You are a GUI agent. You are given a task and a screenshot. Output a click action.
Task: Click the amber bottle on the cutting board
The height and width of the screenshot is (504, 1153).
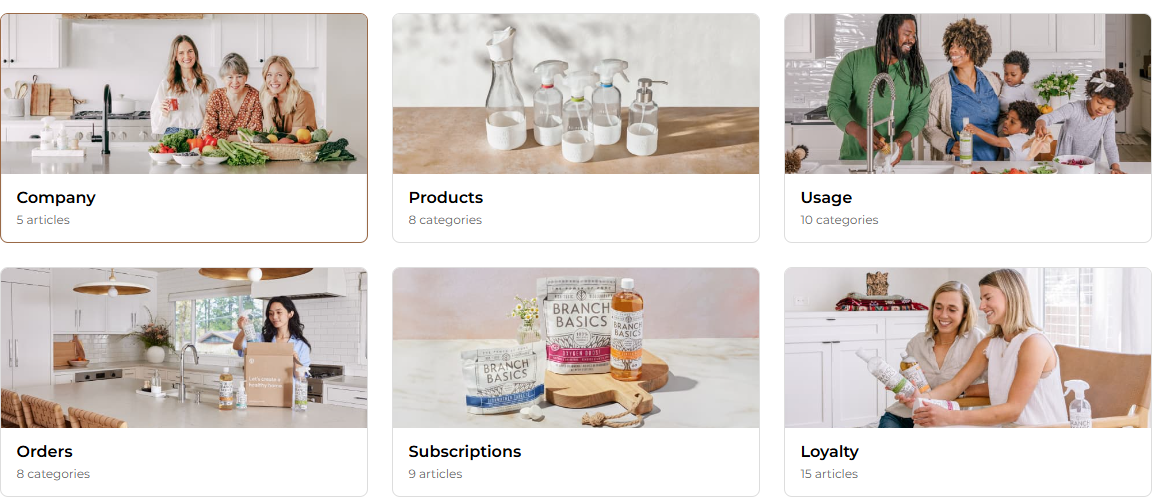tap(627, 329)
